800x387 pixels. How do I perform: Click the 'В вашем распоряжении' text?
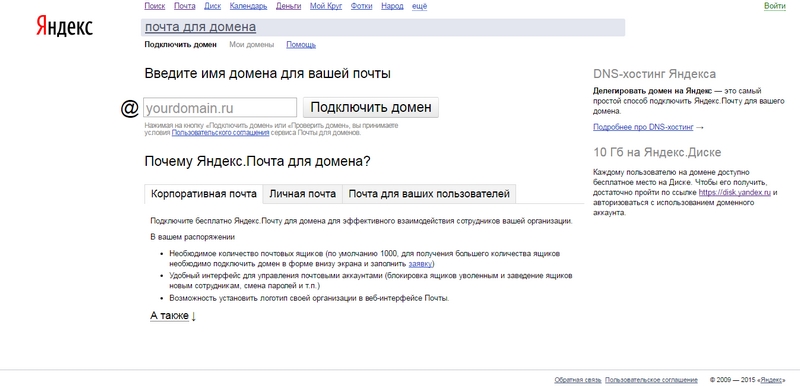click(x=192, y=237)
